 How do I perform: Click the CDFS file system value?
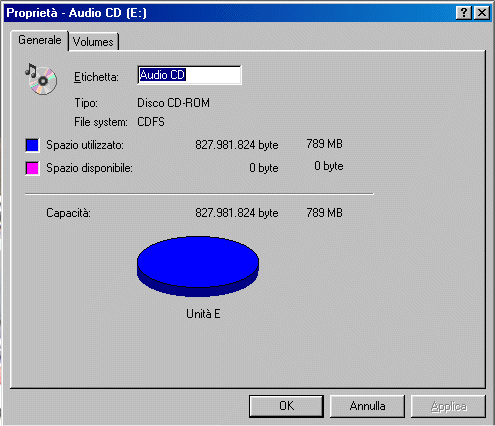151,122
